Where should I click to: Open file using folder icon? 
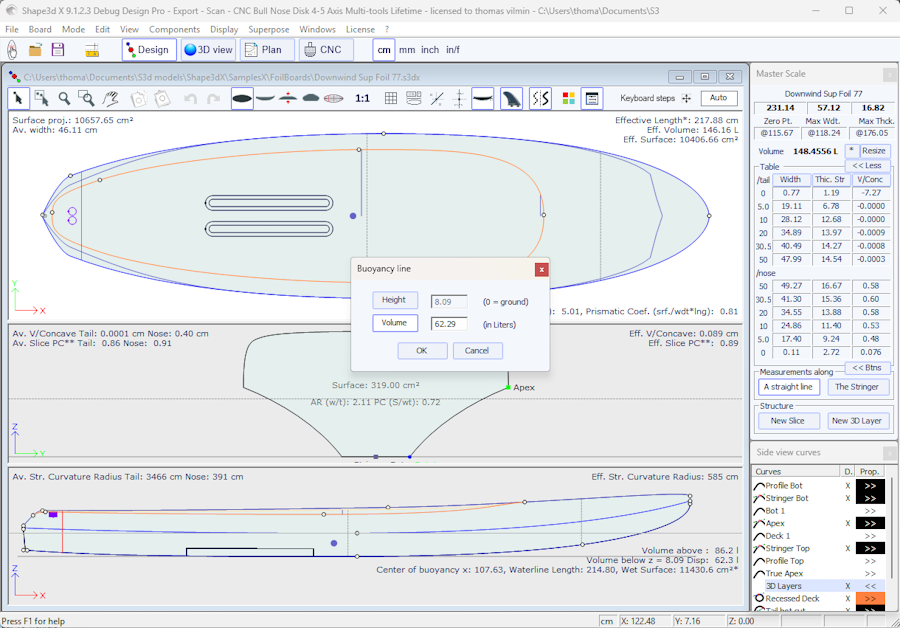tap(35, 50)
